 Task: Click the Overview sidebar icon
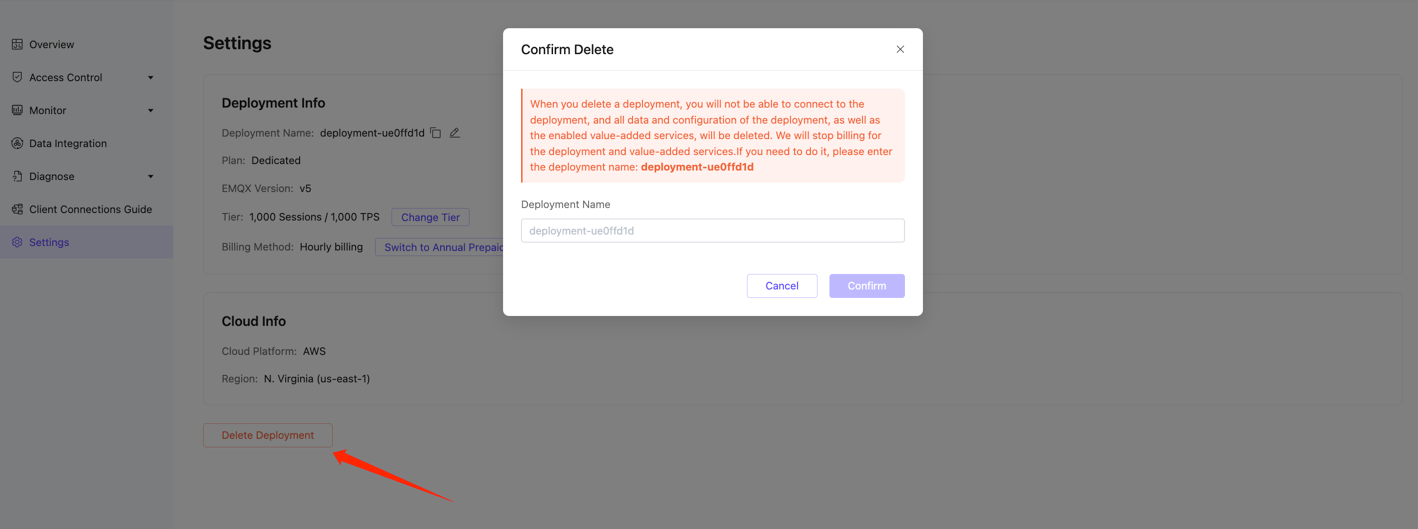click(x=17, y=44)
